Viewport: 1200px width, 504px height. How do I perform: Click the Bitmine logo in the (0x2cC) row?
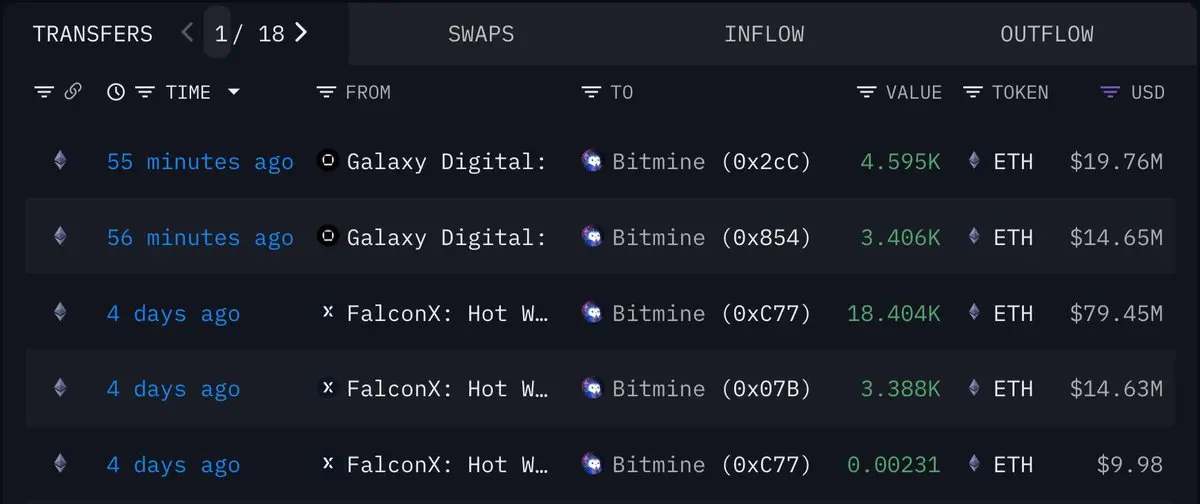pyautogui.click(x=592, y=160)
